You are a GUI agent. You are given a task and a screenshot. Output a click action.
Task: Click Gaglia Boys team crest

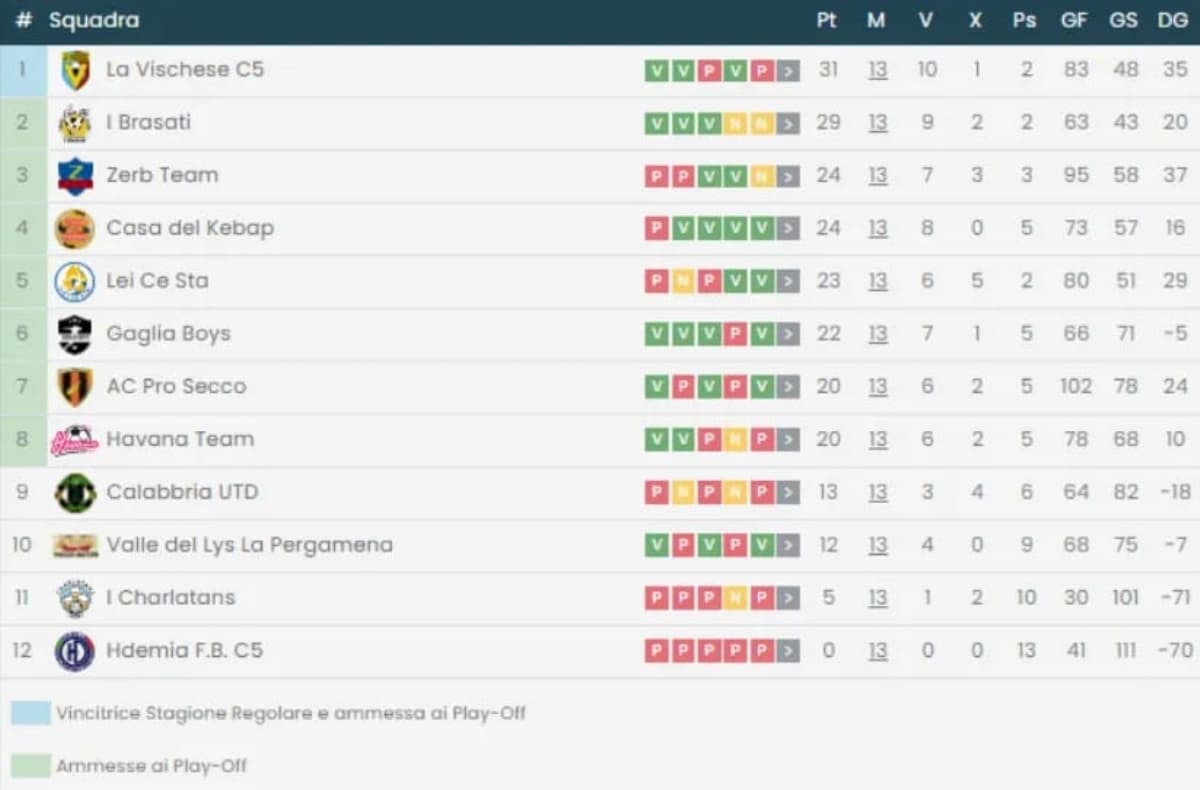pyautogui.click(x=75, y=334)
